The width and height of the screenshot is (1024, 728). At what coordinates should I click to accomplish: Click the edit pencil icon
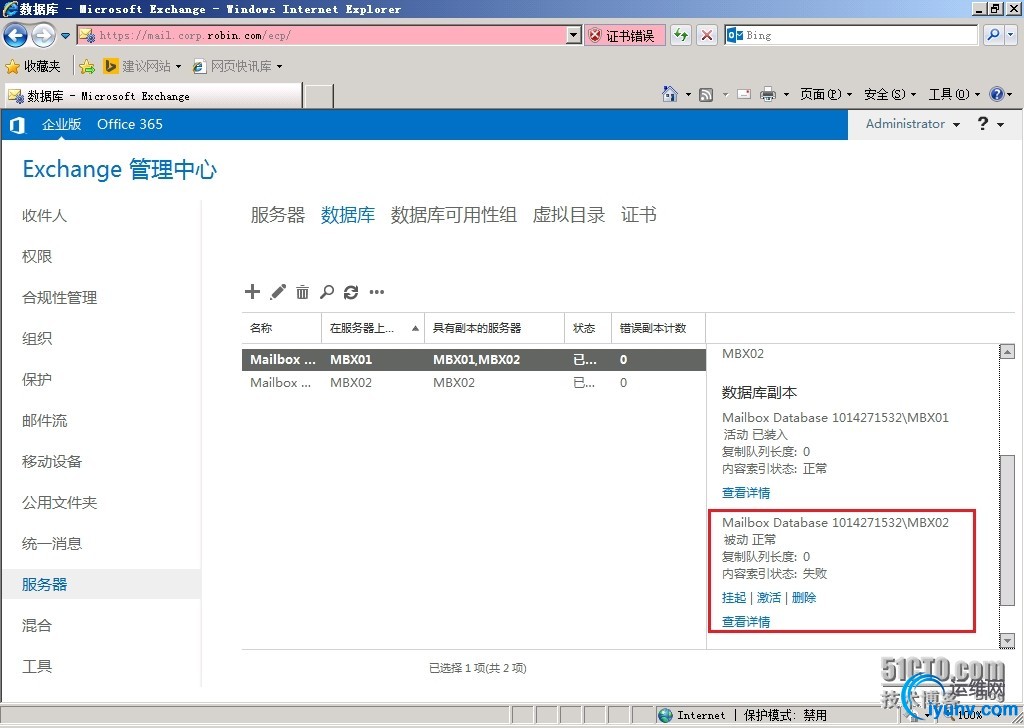click(x=278, y=292)
